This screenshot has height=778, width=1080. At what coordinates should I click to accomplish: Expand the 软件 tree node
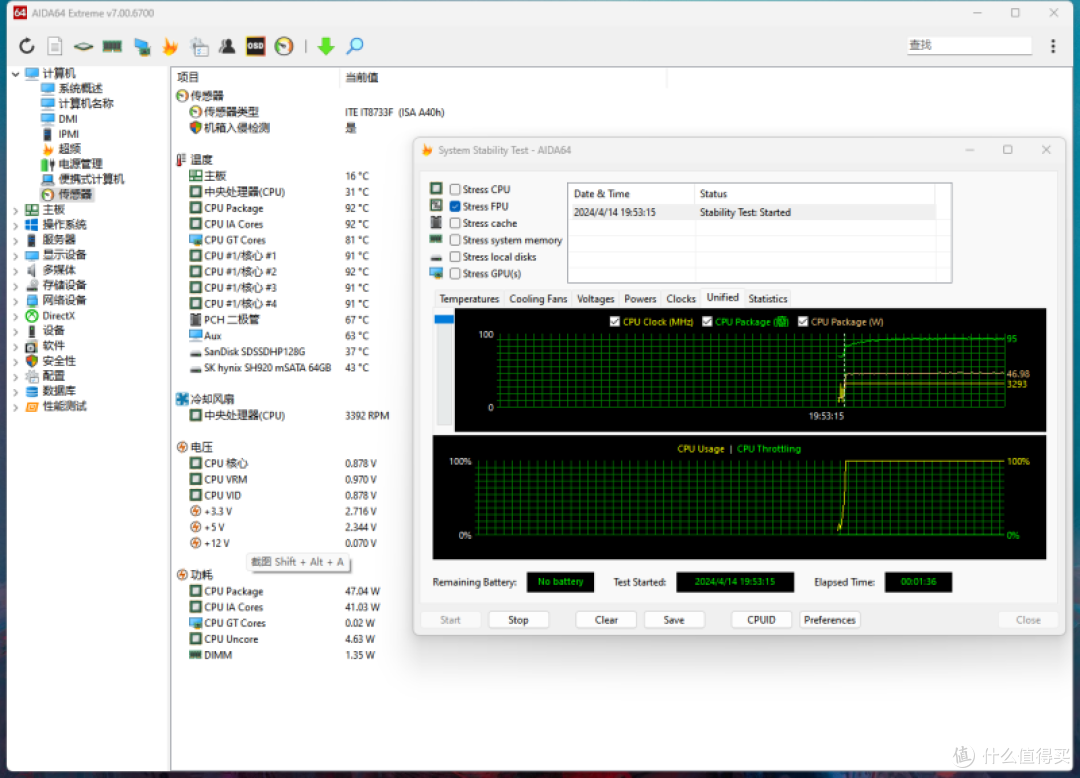point(15,346)
